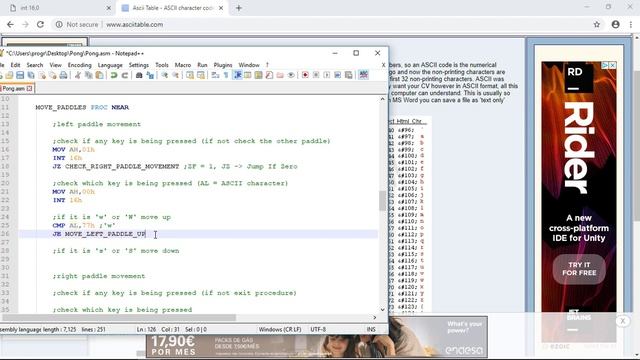The image size is (640, 360).
Task: Switch to the Ascii Table browser tab
Action: 172,8
